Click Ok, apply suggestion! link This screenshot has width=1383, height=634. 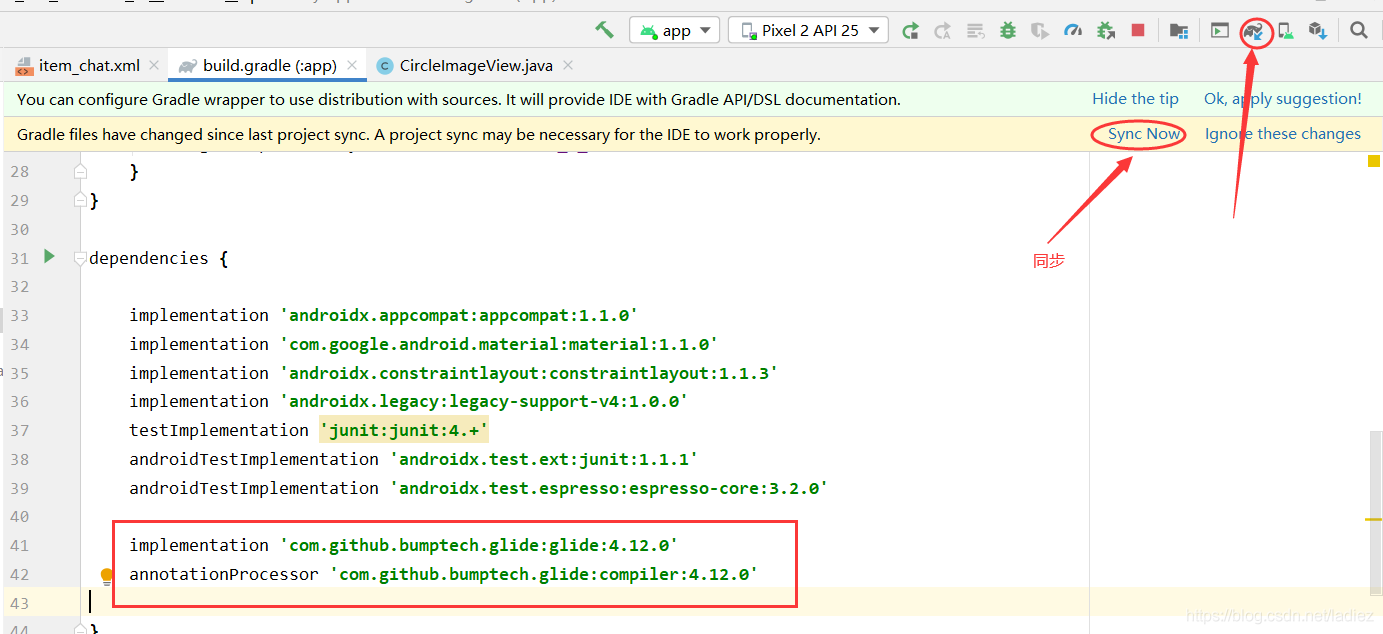pos(1283,99)
